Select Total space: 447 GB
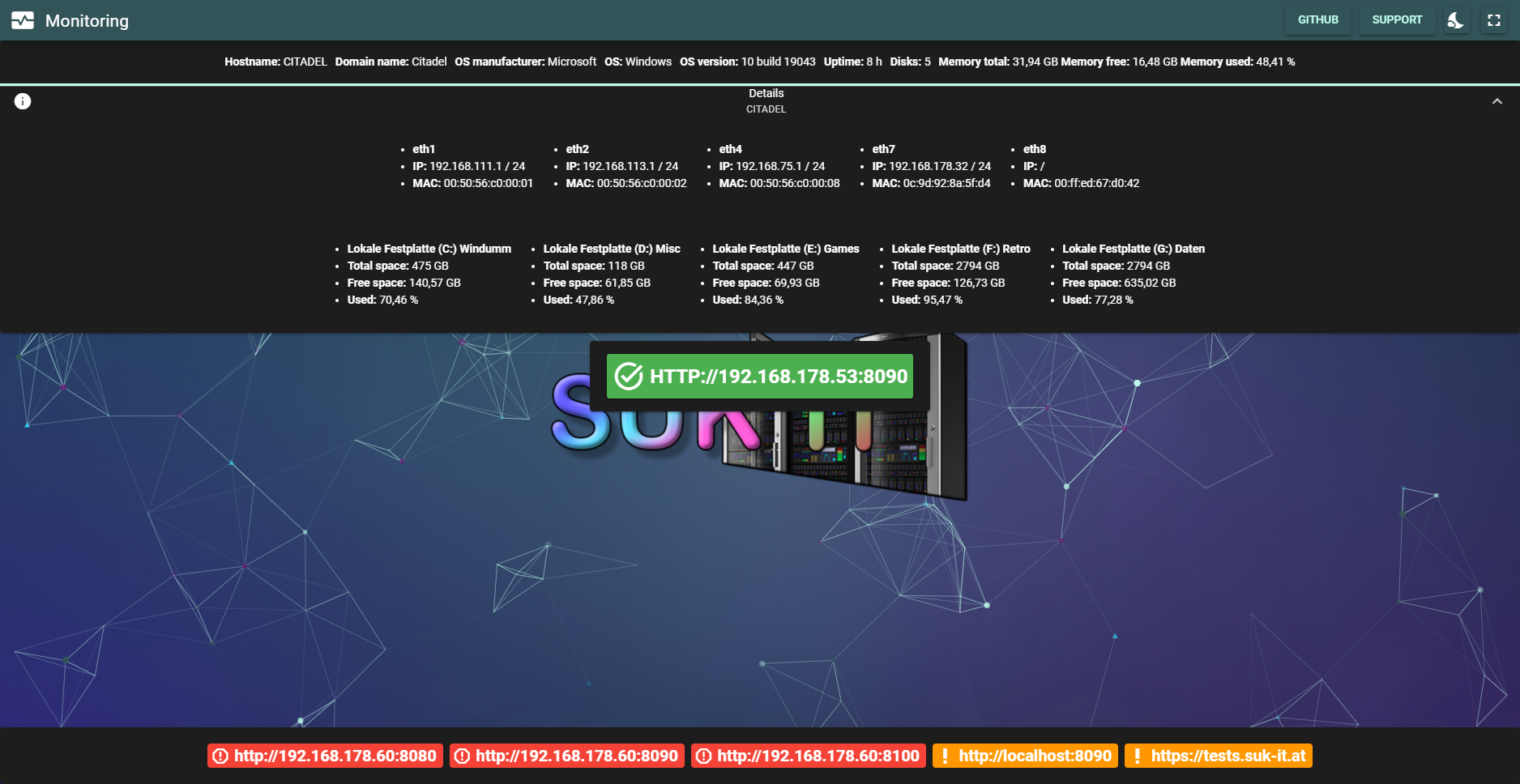 762,266
